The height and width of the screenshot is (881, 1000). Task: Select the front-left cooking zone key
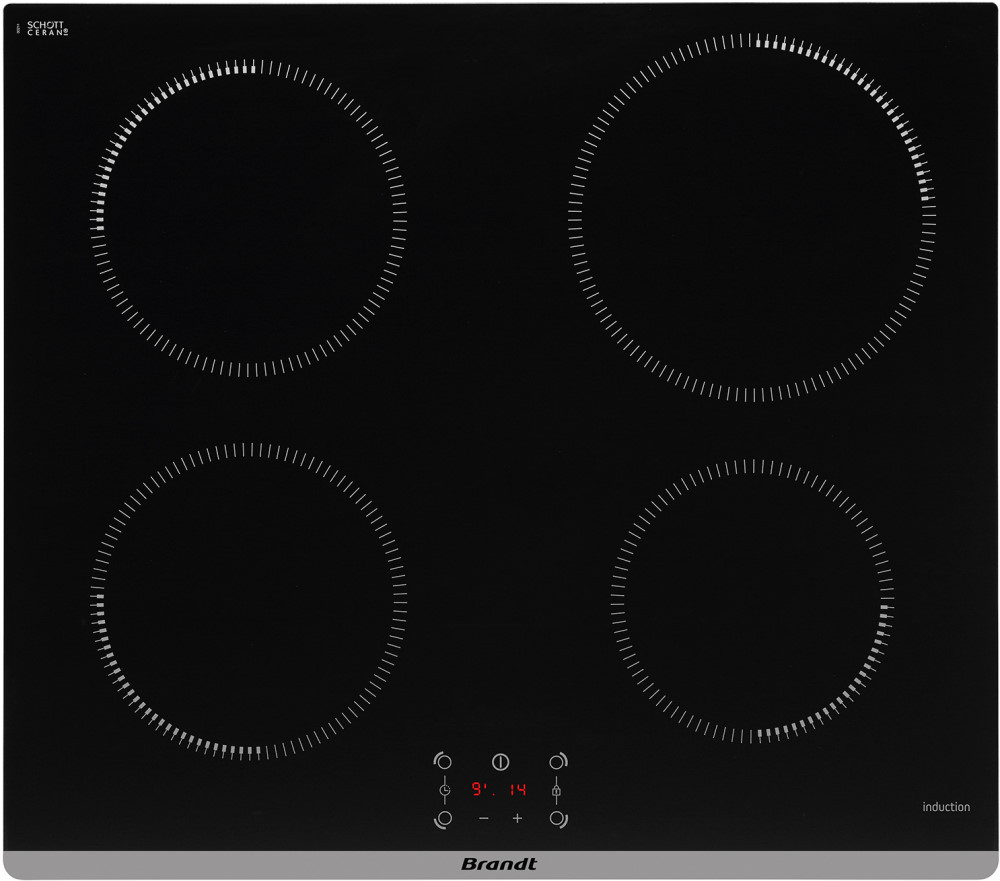443,818
